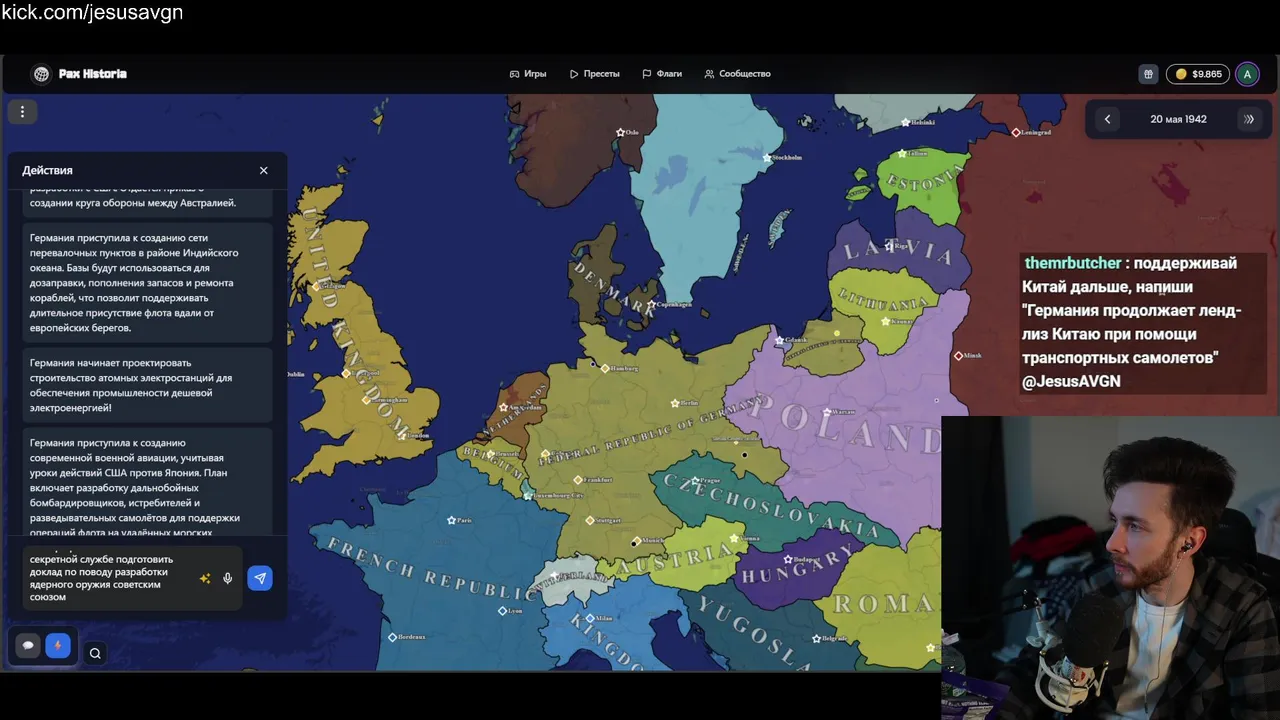
Task: Select the Hamburg city marker
Action: (x=604, y=368)
